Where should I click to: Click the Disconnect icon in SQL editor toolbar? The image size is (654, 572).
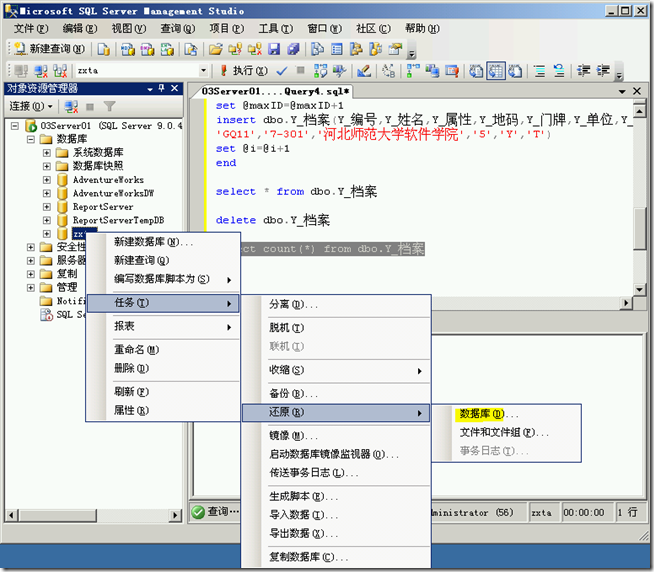coord(40,71)
